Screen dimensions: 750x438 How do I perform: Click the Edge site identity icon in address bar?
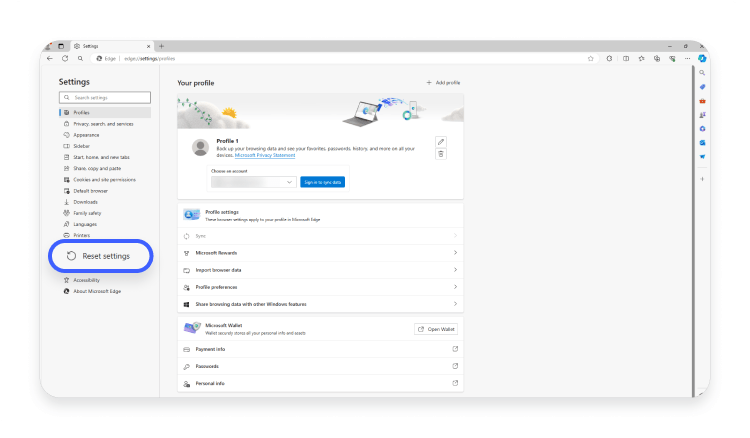pos(99,58)
